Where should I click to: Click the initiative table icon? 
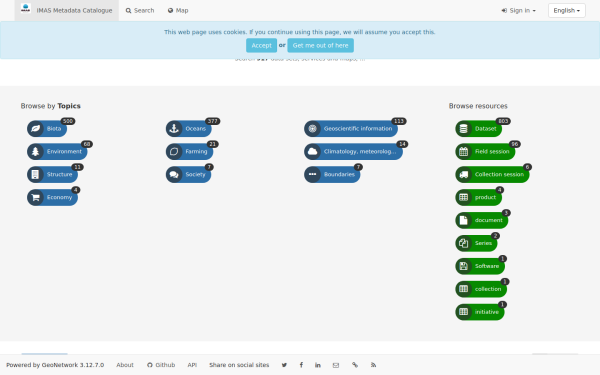(463, 312)
